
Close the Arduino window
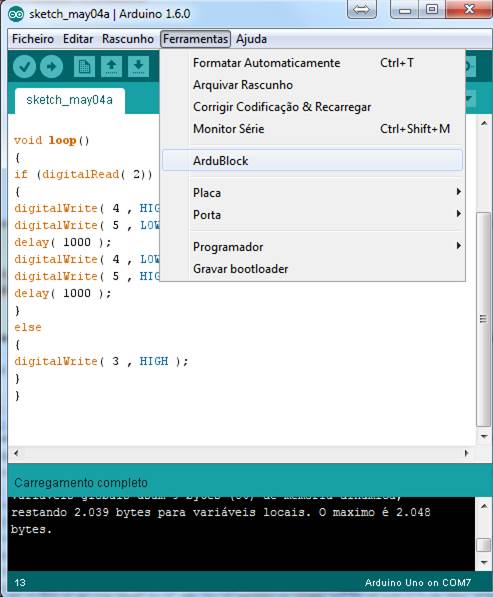469,9
